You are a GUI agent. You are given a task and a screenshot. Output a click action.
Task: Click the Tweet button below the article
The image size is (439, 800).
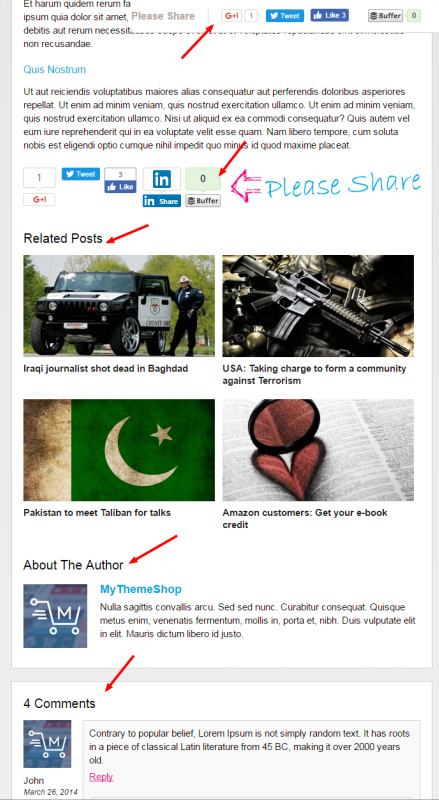click(81, 174)
